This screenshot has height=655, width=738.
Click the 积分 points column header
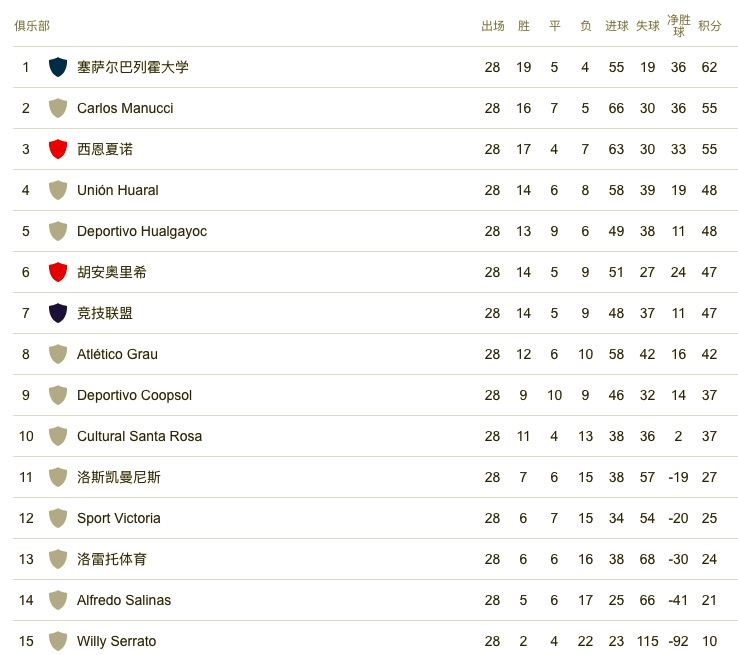pyautogui.click(x=709, y=26)
